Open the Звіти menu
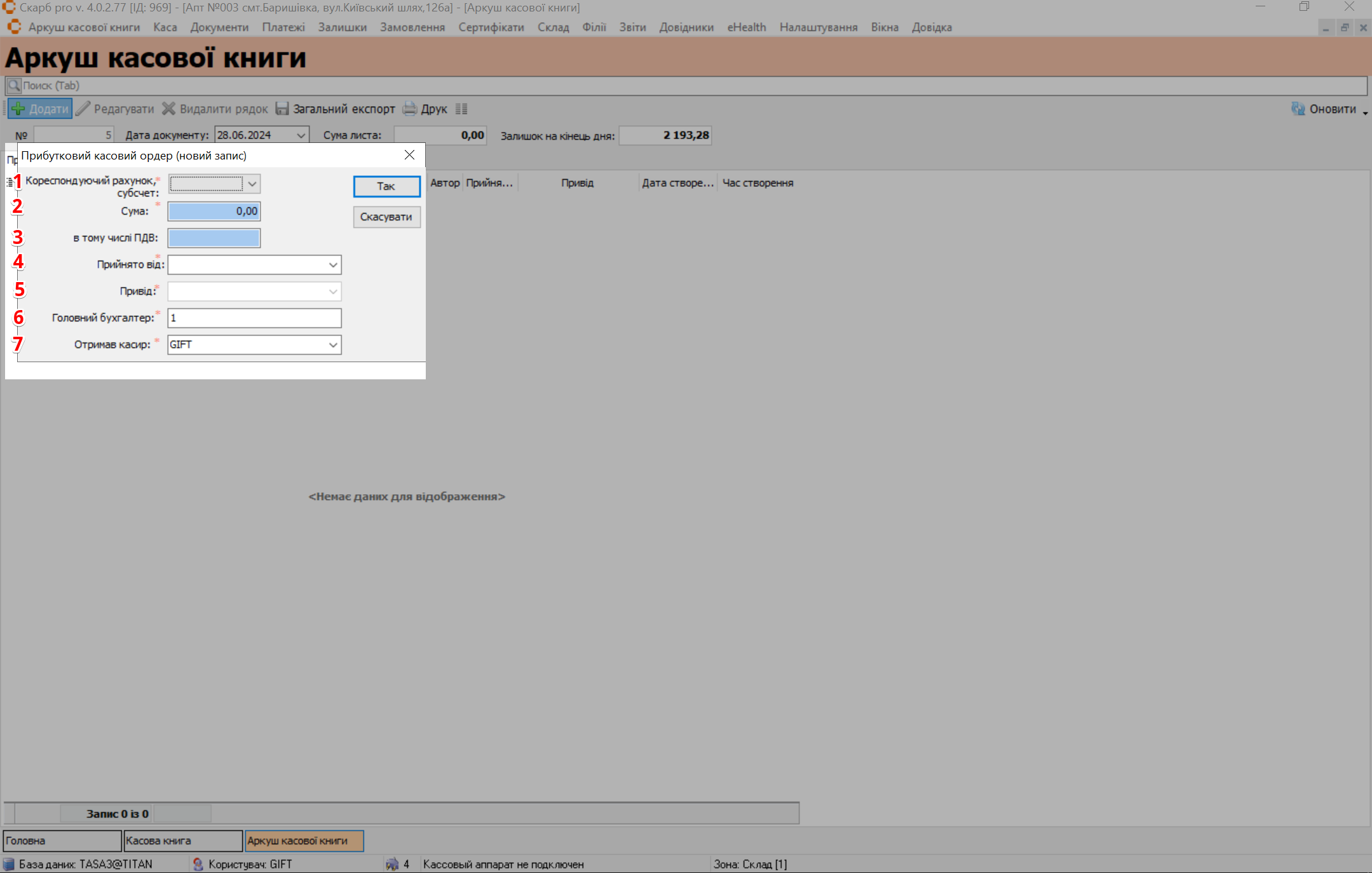 tap(632, 27)
